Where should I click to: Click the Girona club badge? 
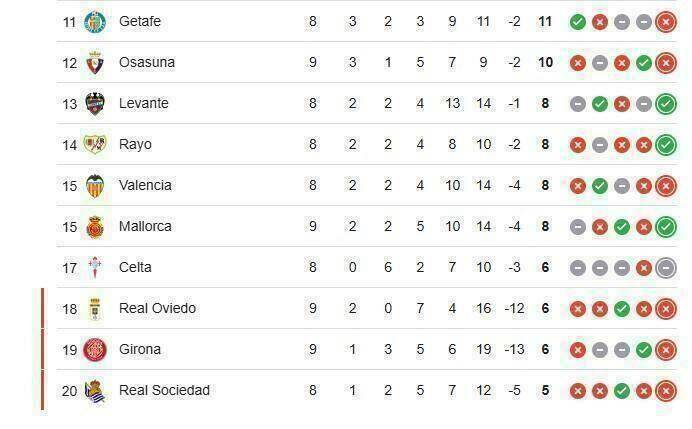[x=96, y=349]
